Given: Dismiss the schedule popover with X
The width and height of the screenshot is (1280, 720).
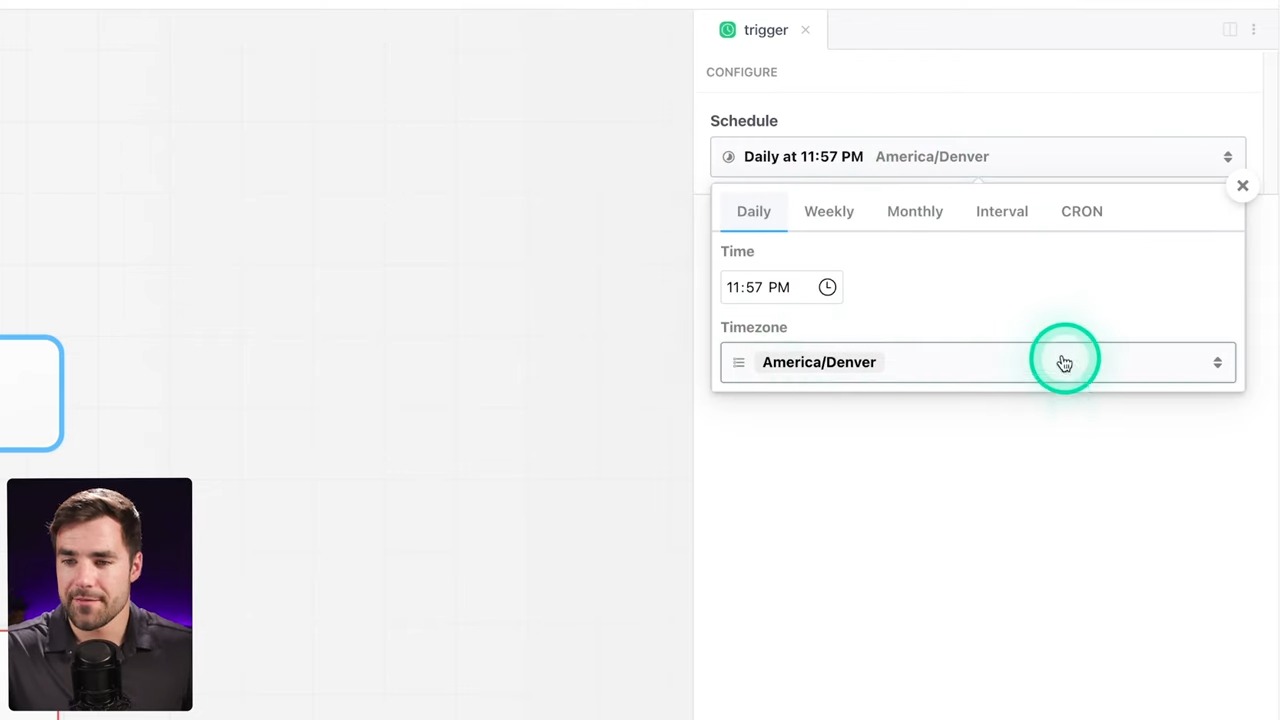Looking at the screenshot, I should (x=1242, y=186).
